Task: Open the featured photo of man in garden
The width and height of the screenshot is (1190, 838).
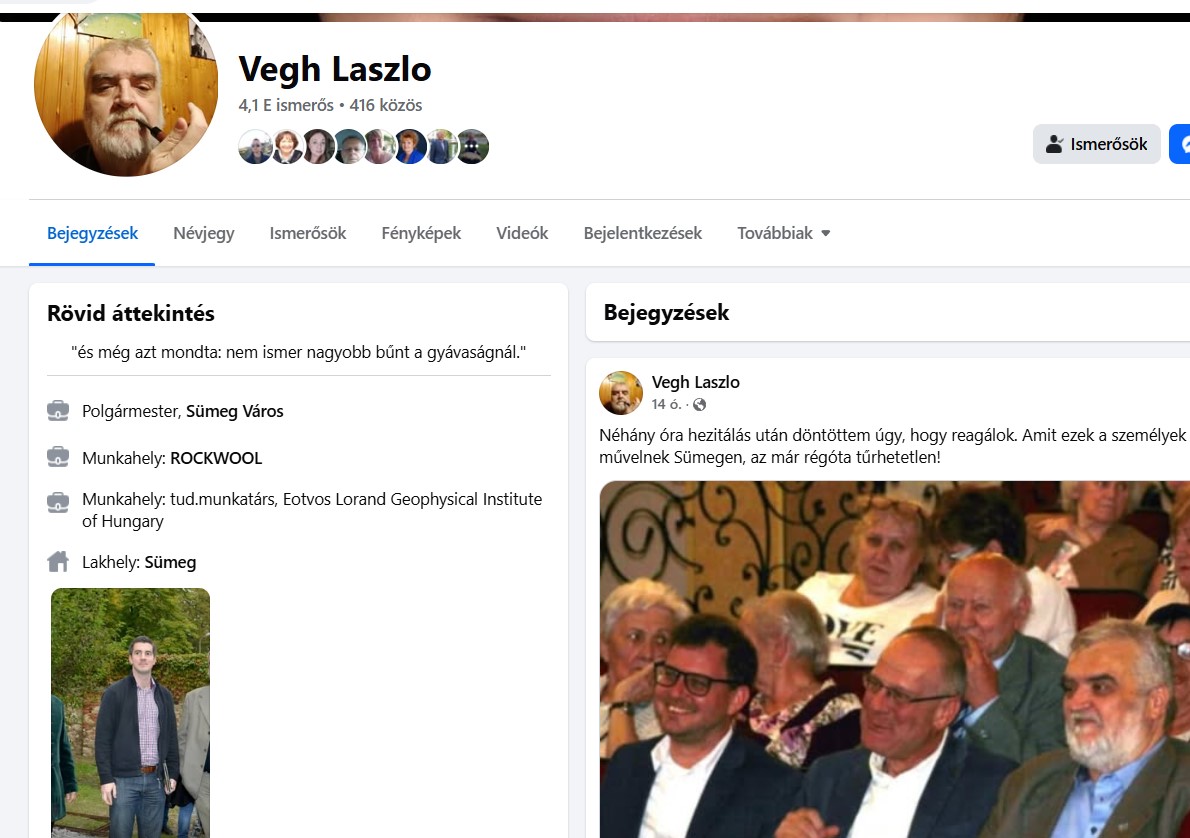Action: (131, 713)
